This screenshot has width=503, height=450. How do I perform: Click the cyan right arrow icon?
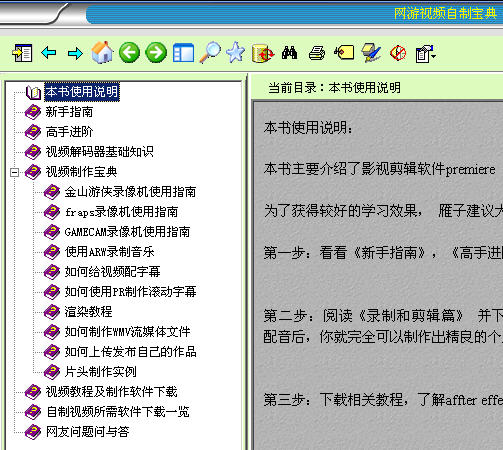[75, 53]
